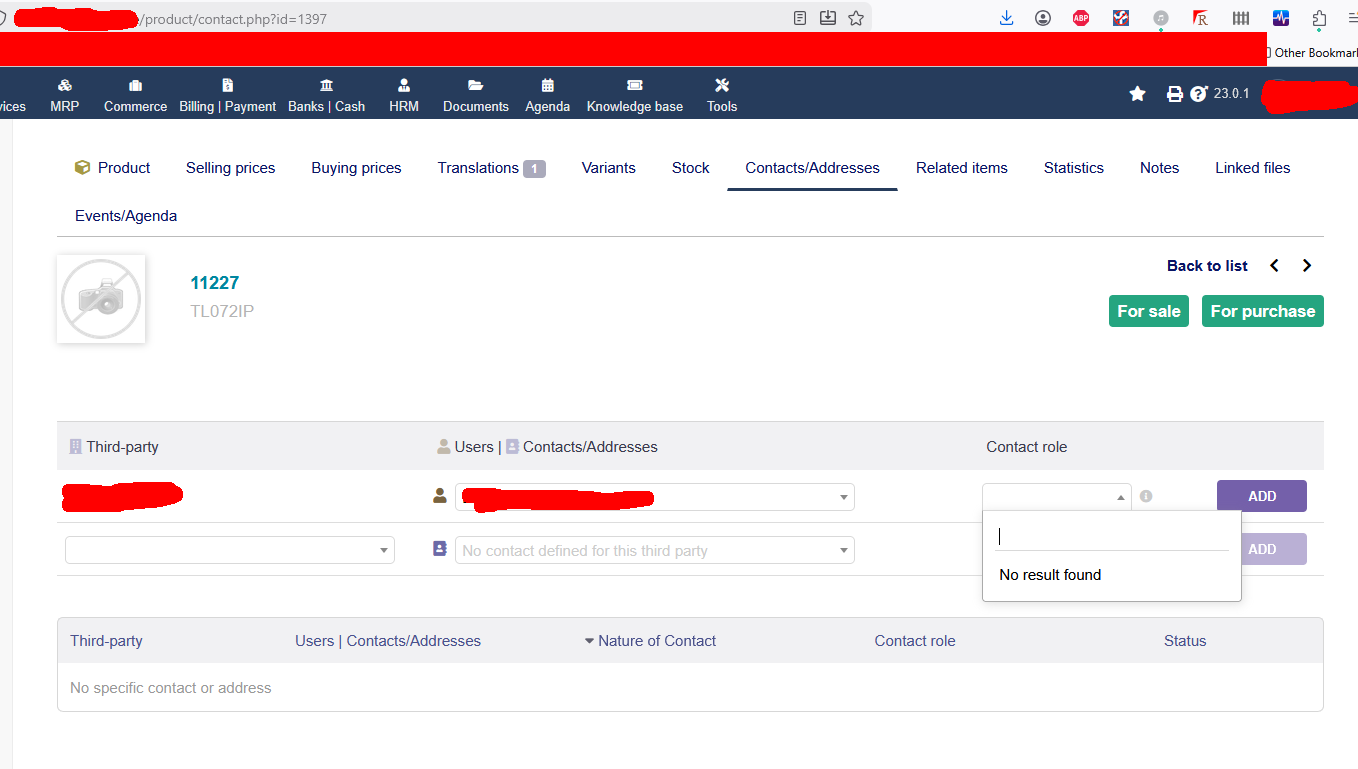Expand the 'No contact defined' contacts dropdown

coord(654,550)
